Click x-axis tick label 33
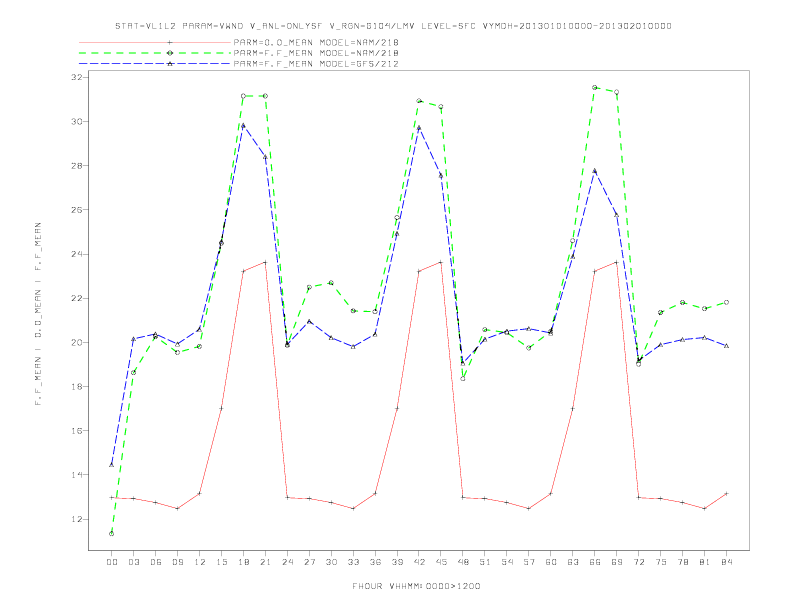This screenshot has height=612, width=792. click(353, 562)
